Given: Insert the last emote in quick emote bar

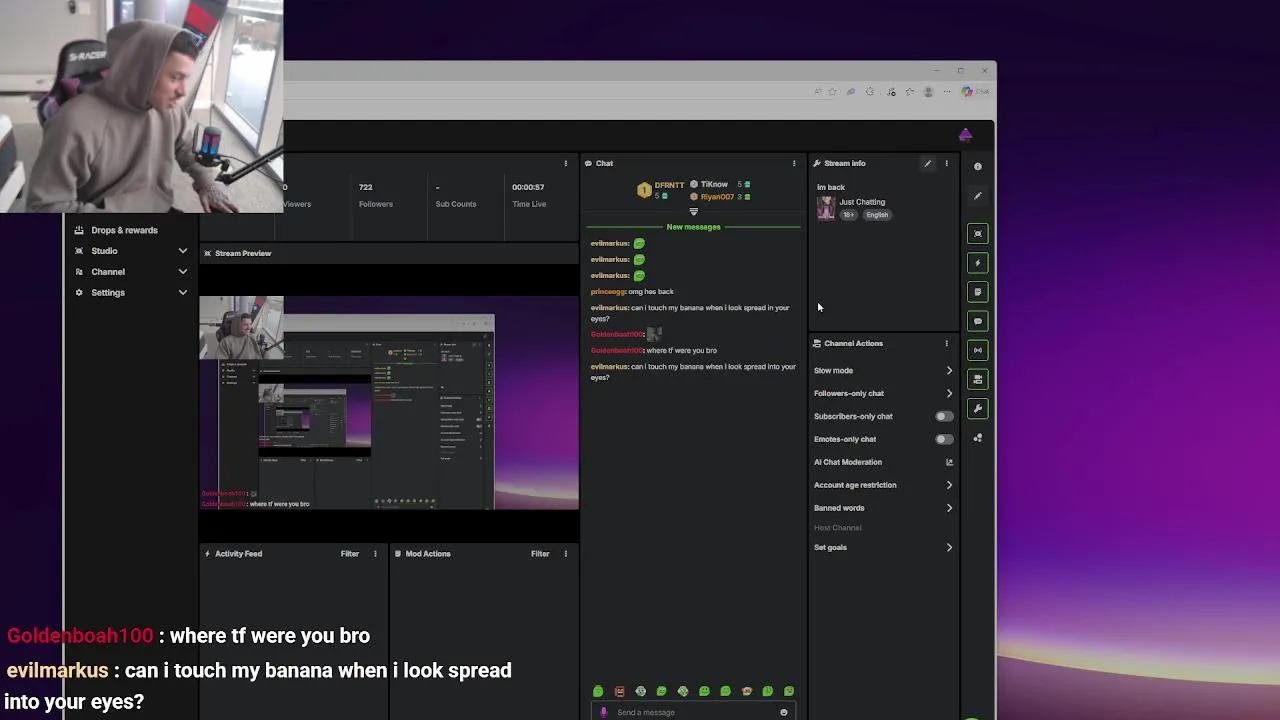Looking at the screenshot, I should (x=789, y=691).
